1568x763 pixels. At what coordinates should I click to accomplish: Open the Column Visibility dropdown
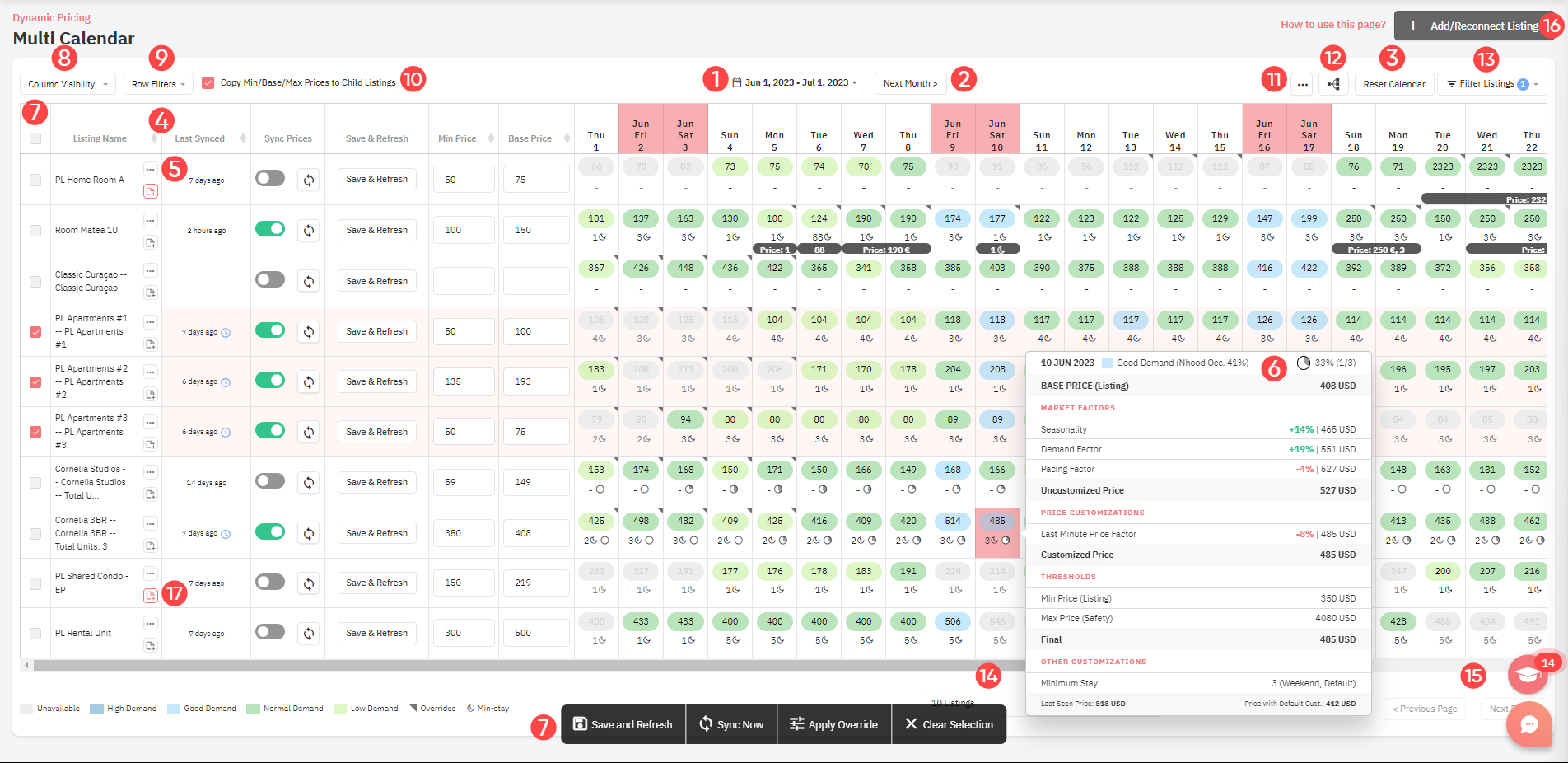(x=67, y=83)
